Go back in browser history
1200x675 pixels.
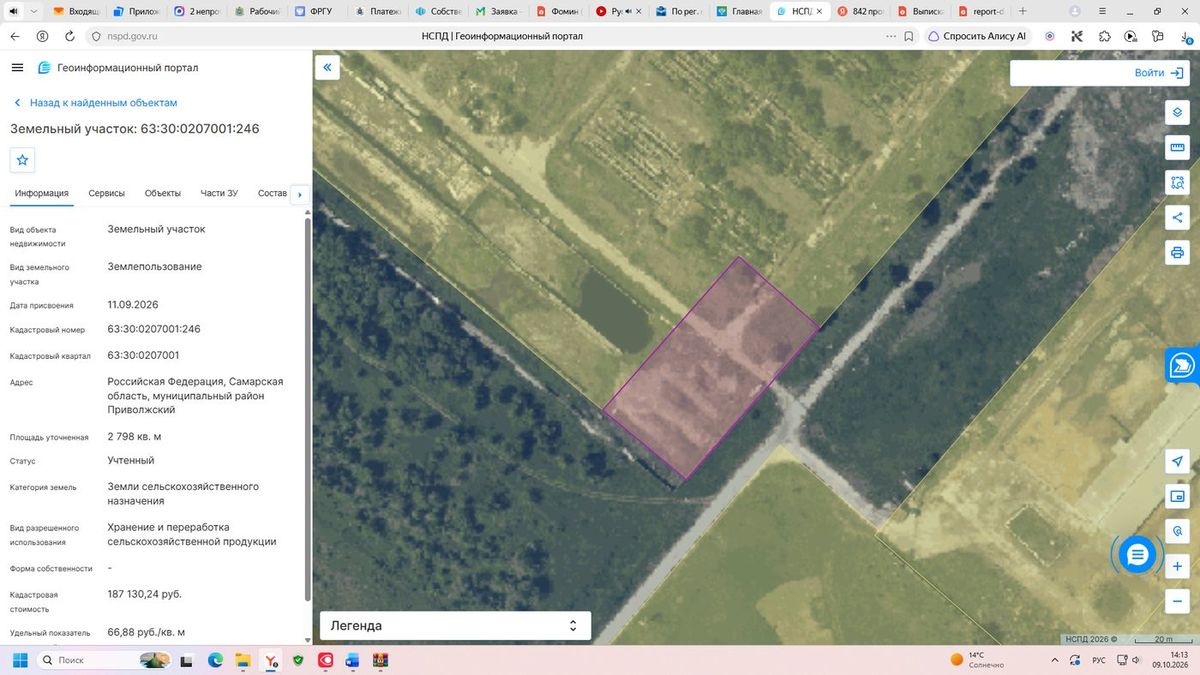(15, 36)
